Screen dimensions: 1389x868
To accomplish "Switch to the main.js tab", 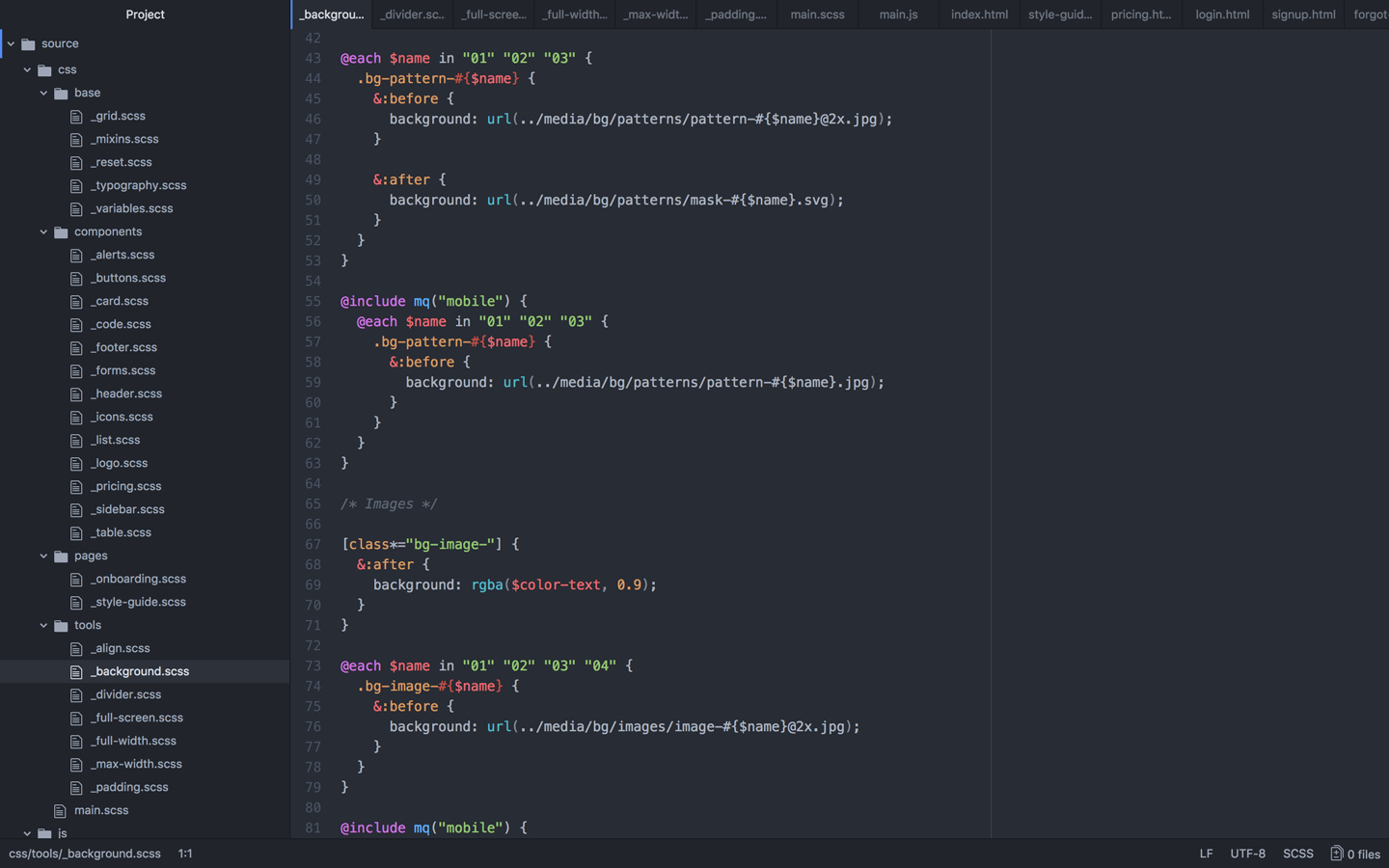I will click(897, 14).
